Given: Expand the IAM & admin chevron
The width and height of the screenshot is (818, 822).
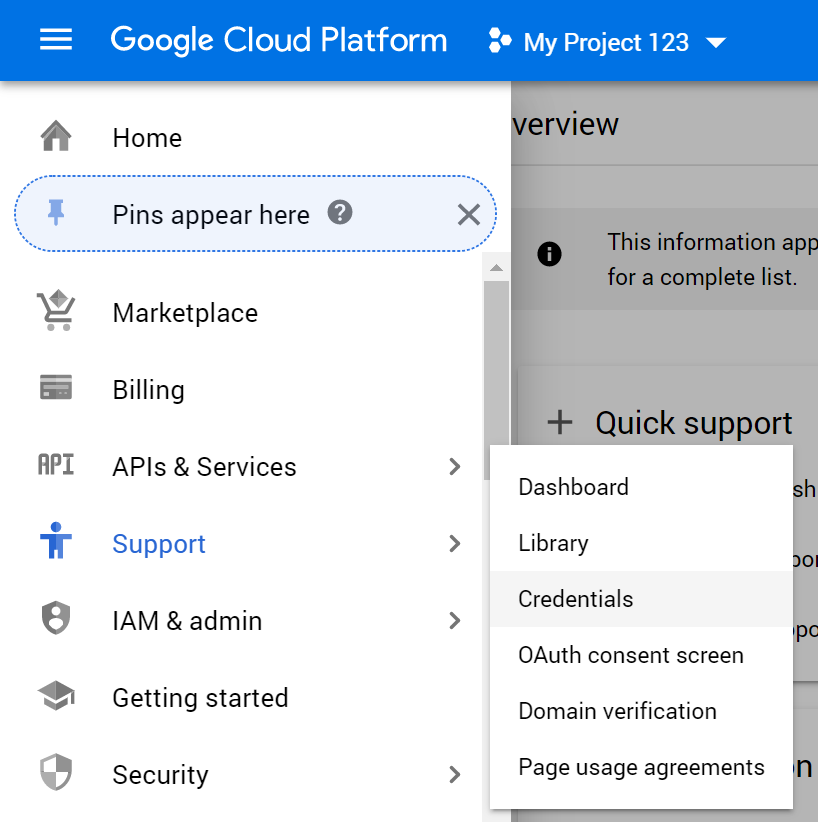Looking at the screenshot, I should pyautogui.click(x=455, y=621).
